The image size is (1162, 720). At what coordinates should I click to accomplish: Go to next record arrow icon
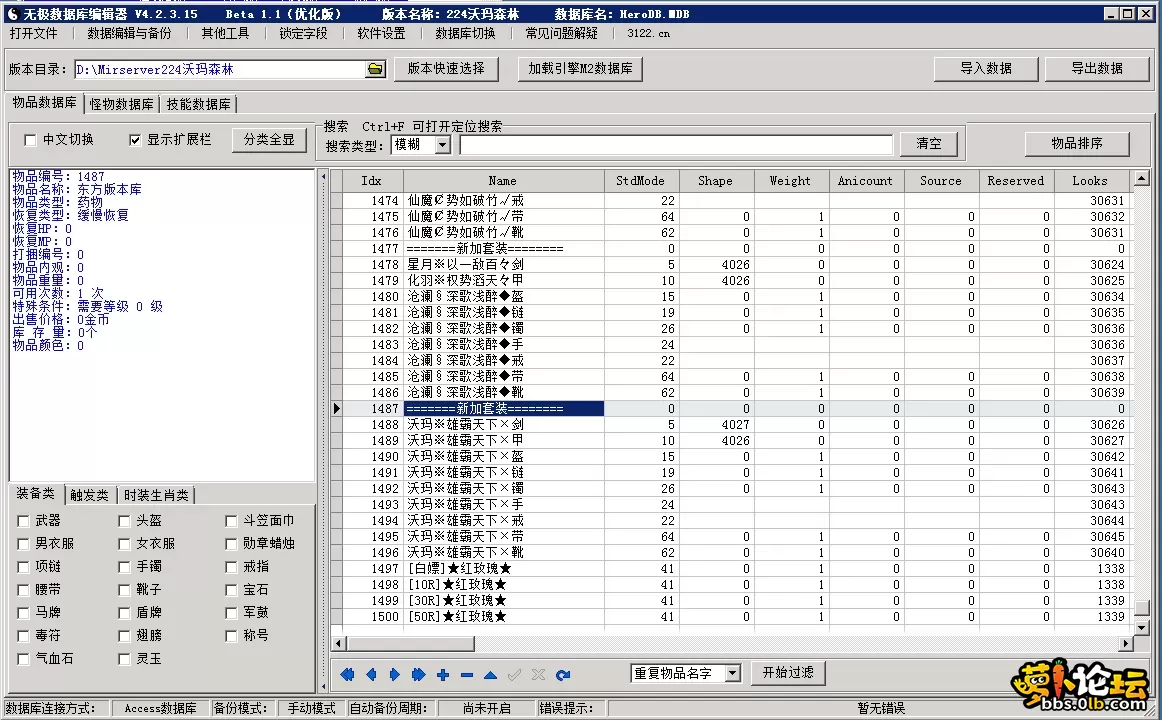pos(395,675)
